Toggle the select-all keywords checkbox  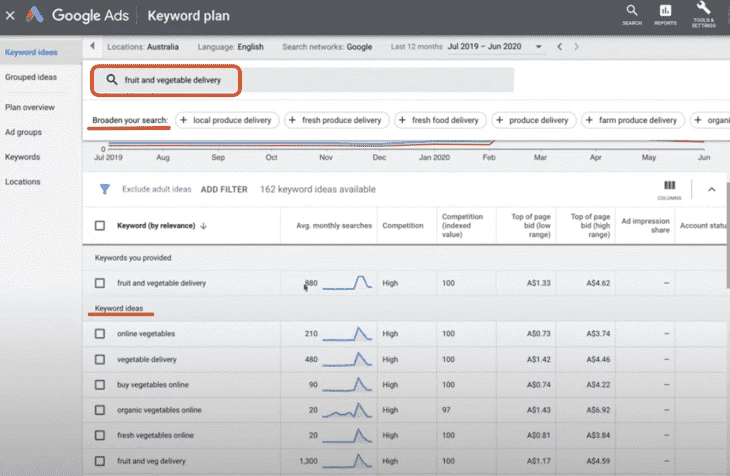point(100,226)
